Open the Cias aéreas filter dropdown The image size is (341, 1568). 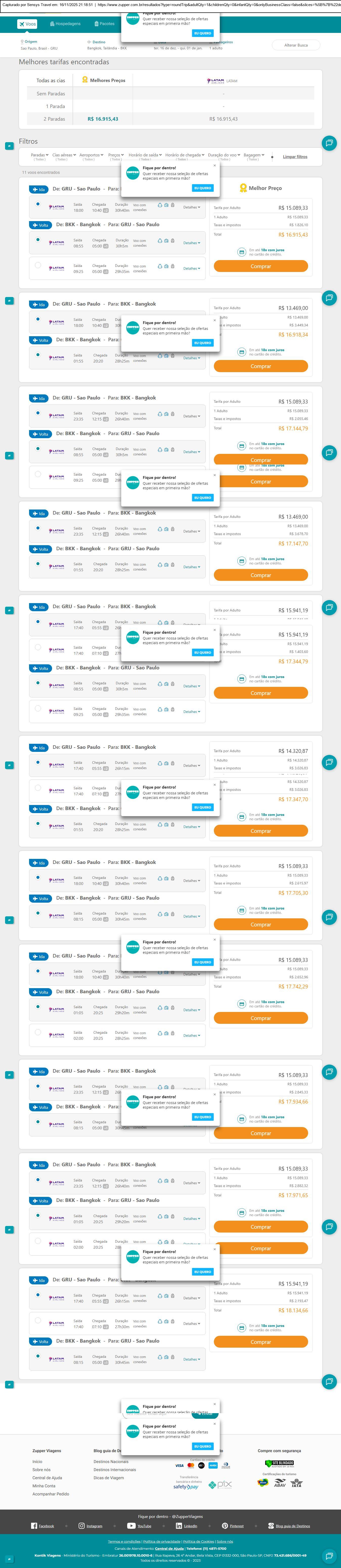(x=63, y=155)
